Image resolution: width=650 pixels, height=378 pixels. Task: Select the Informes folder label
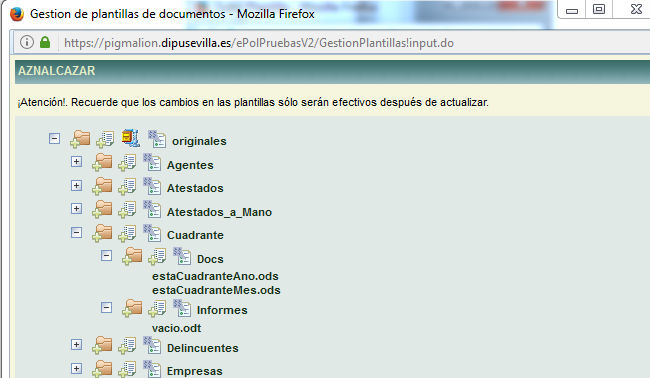coord(222,310)
